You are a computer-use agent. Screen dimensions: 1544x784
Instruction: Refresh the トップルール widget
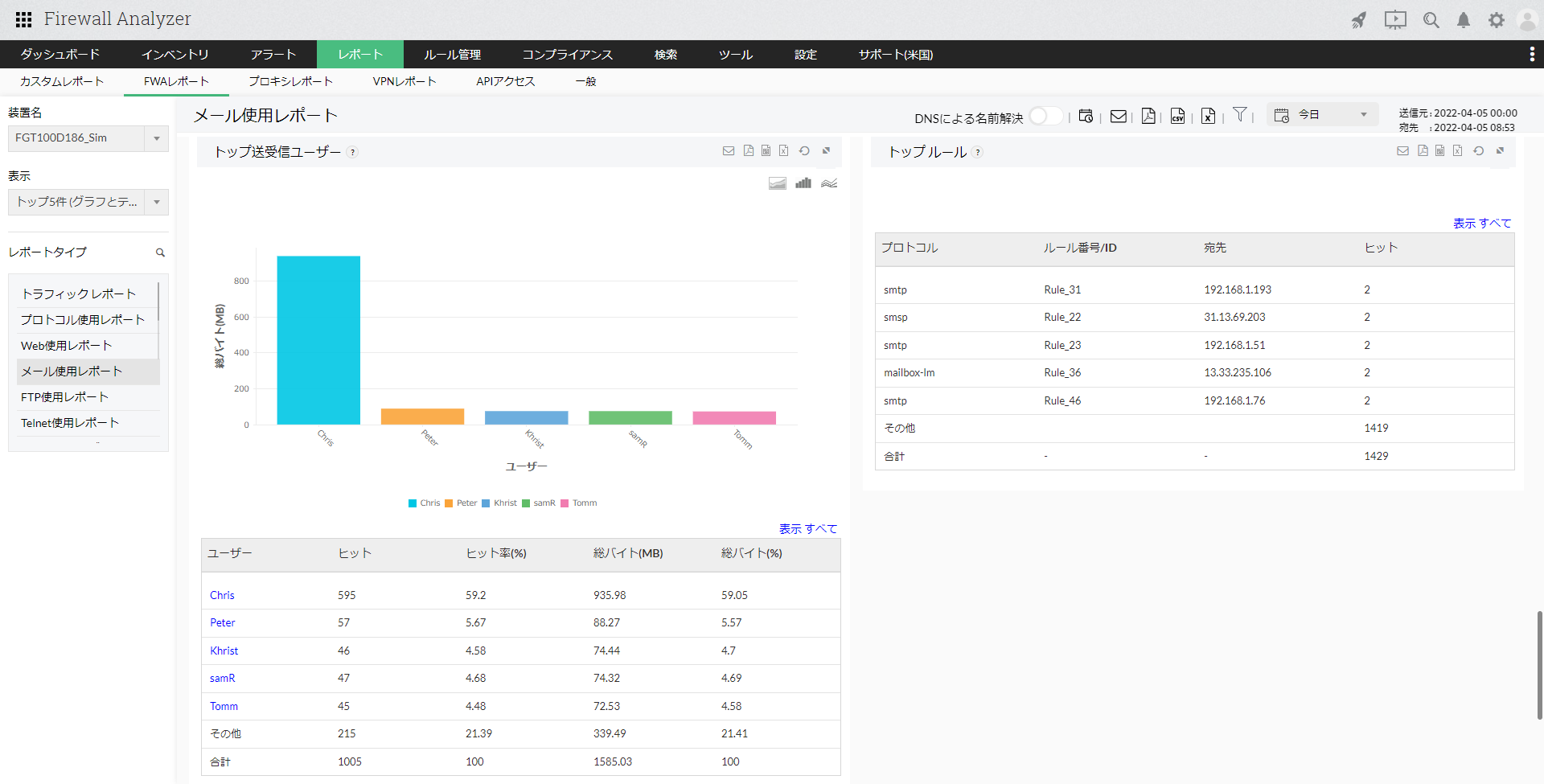pyautogui.click(x=1478, y=151)
